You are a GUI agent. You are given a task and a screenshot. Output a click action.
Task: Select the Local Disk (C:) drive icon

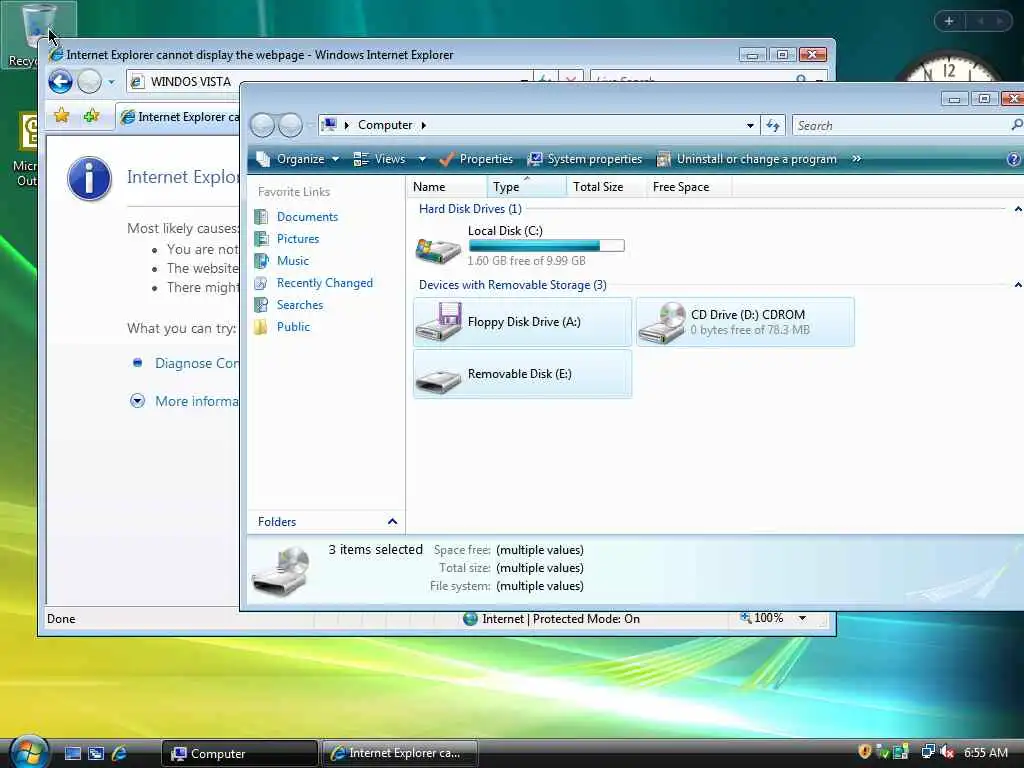click(438, 249)
